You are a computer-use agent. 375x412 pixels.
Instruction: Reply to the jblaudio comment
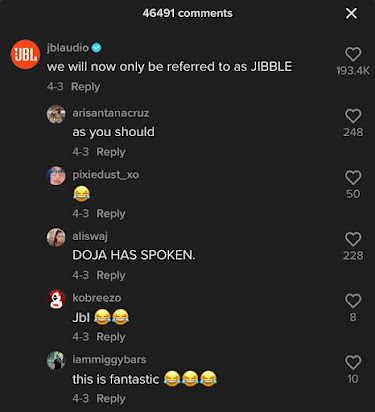coord(86,87)
